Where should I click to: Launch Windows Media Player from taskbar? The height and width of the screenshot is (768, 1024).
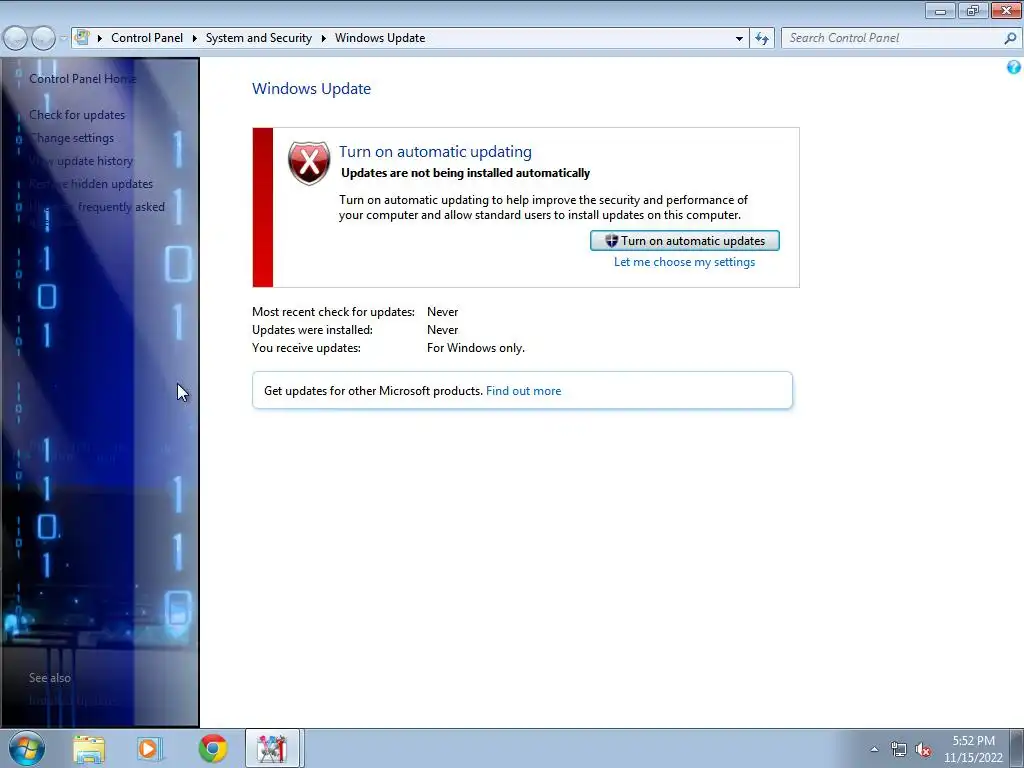(150, 749)
